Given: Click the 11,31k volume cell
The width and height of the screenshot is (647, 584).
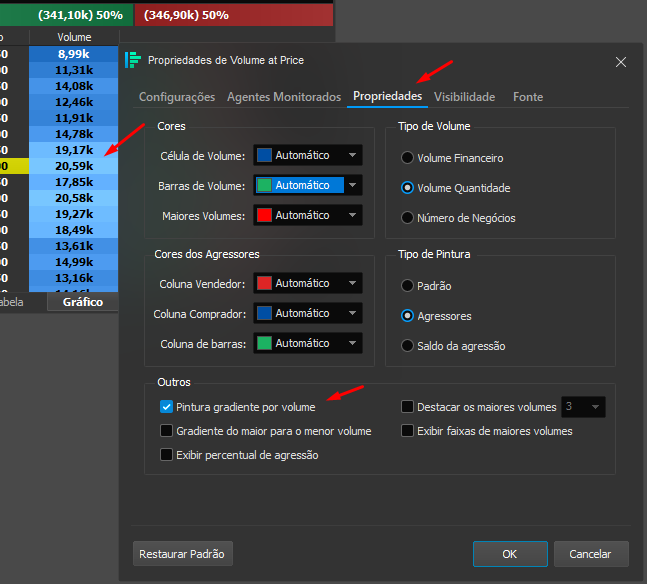Looking at the screenshot, I should pyautogui.click(x=73, y=70).
